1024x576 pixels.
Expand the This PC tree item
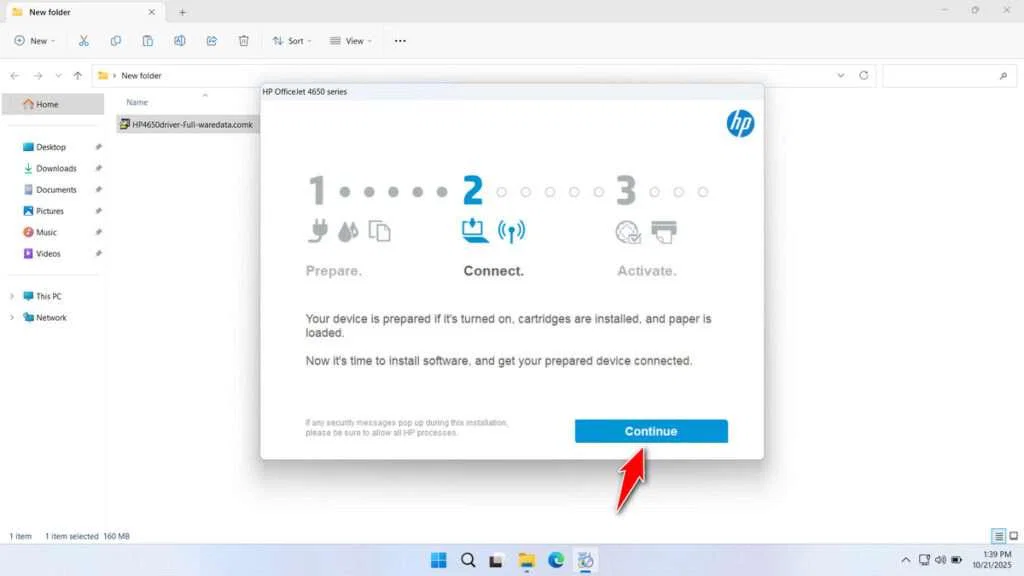click(12, 295)
